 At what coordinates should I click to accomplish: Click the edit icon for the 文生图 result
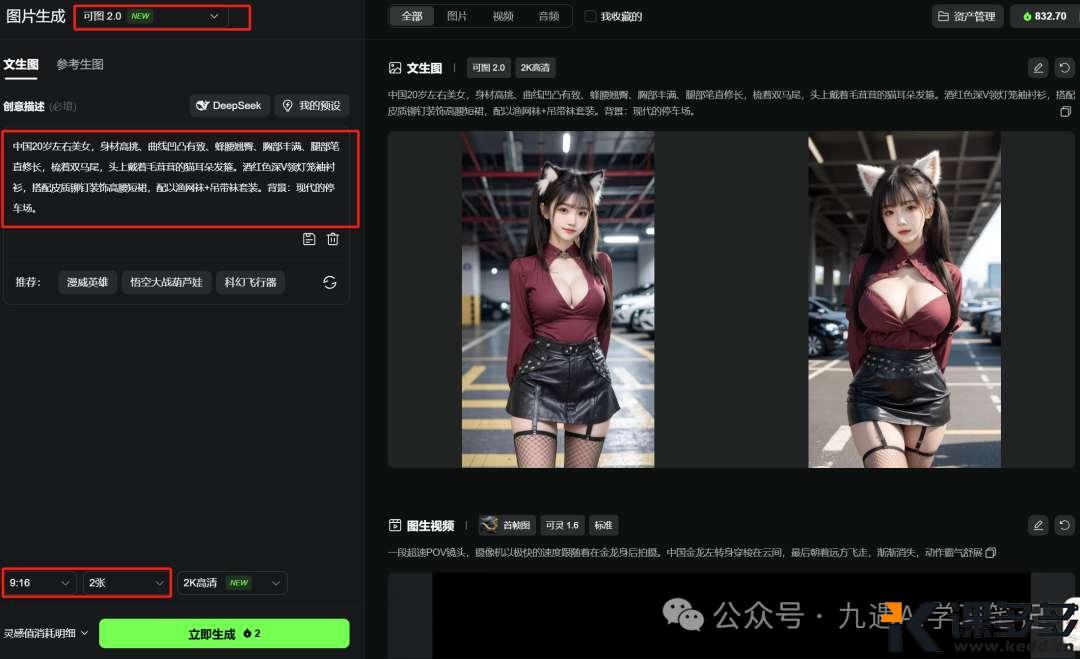[x=1038, y=68]
